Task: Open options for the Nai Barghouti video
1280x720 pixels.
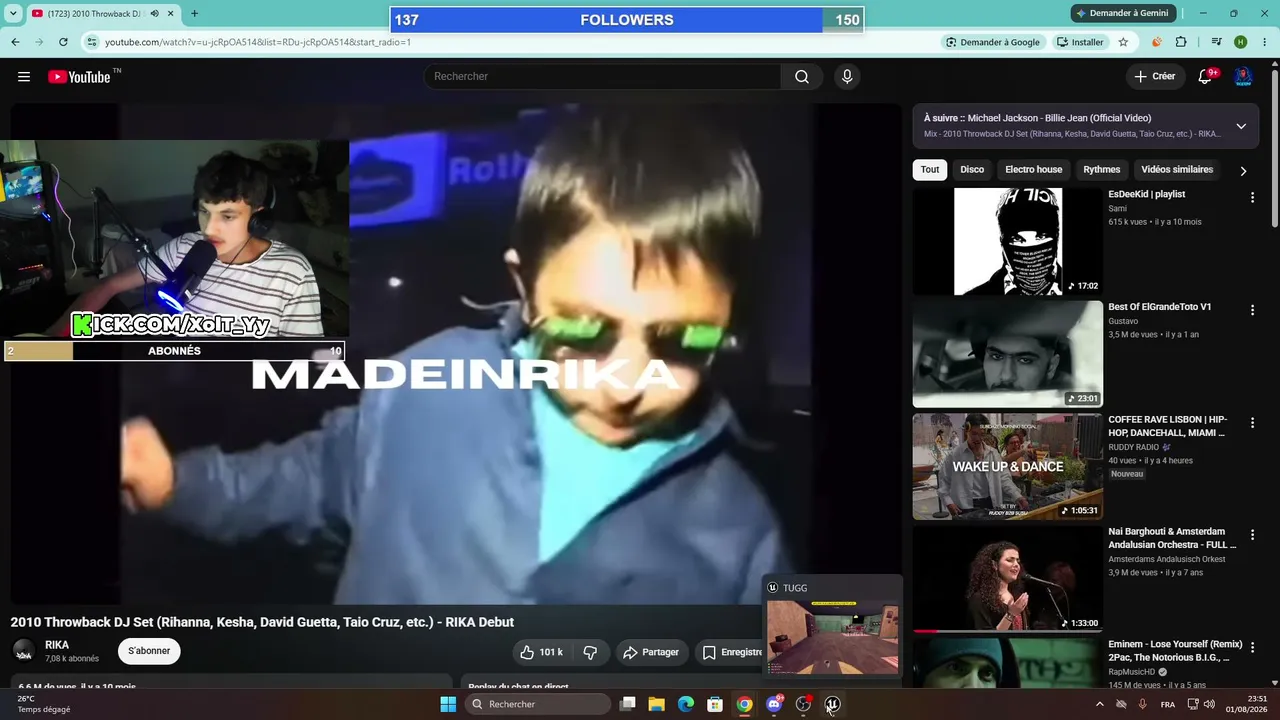Action: (1252, 535)
